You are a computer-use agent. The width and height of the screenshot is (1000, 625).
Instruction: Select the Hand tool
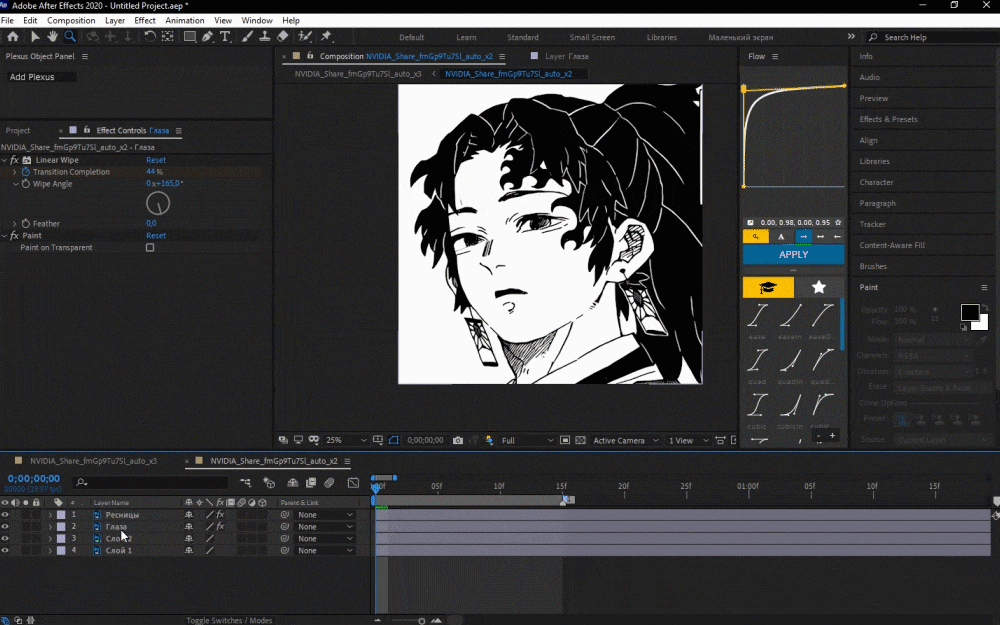tap(52, 36)
